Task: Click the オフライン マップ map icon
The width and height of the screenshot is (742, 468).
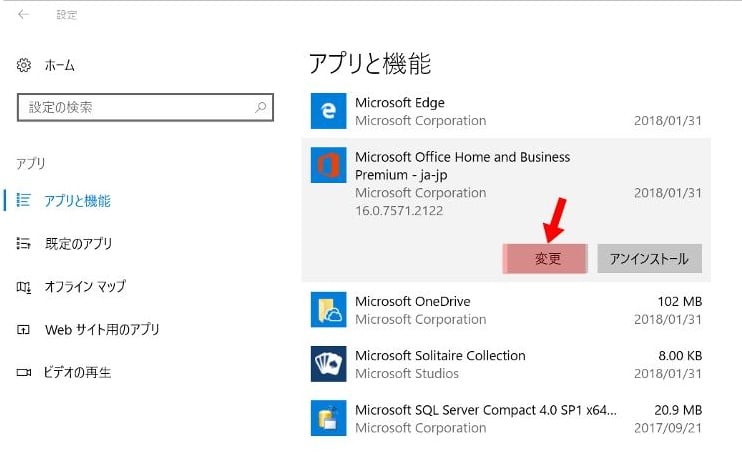Action: [24, 287]
